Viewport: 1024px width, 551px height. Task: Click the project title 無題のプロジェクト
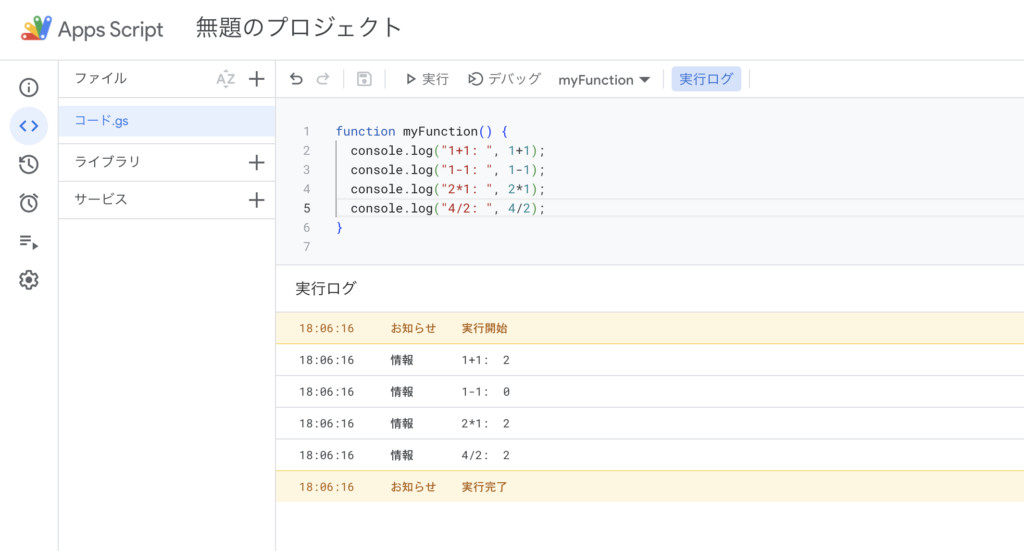[299, 28]
